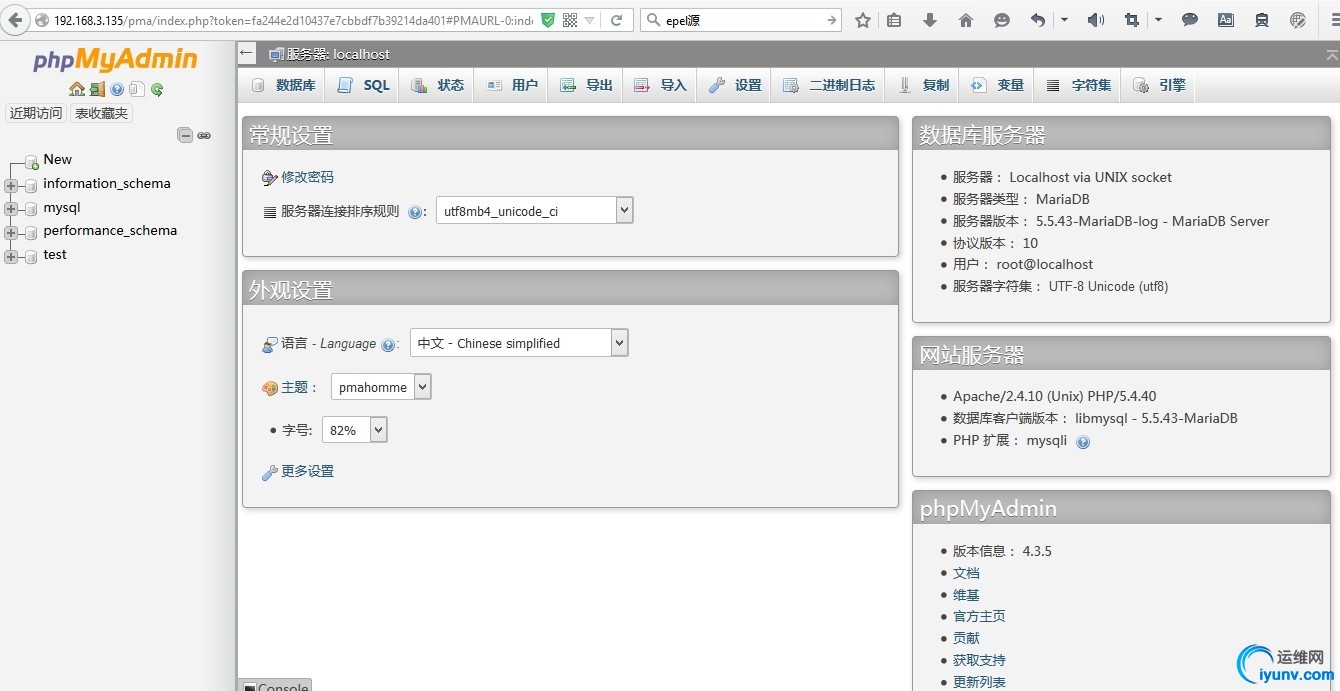Click help icon beside PHP 扩展 mysqli
The height and width of the screenshot is (691, 1340).
pos(1083,442)
